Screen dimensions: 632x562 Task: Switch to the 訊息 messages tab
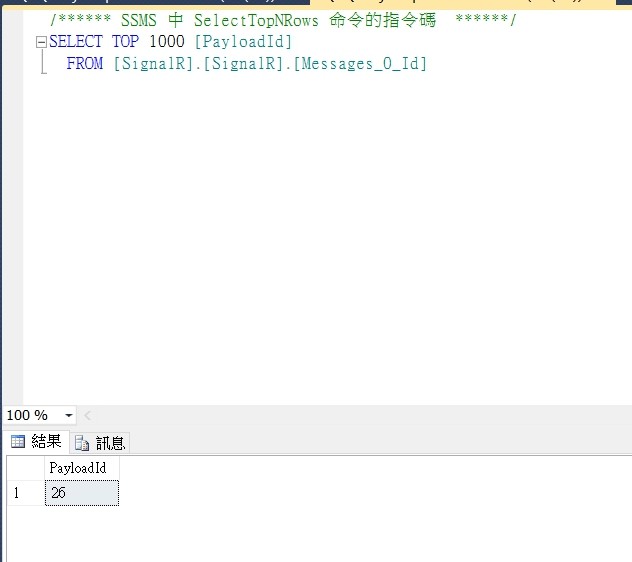(x=100, y=443)
